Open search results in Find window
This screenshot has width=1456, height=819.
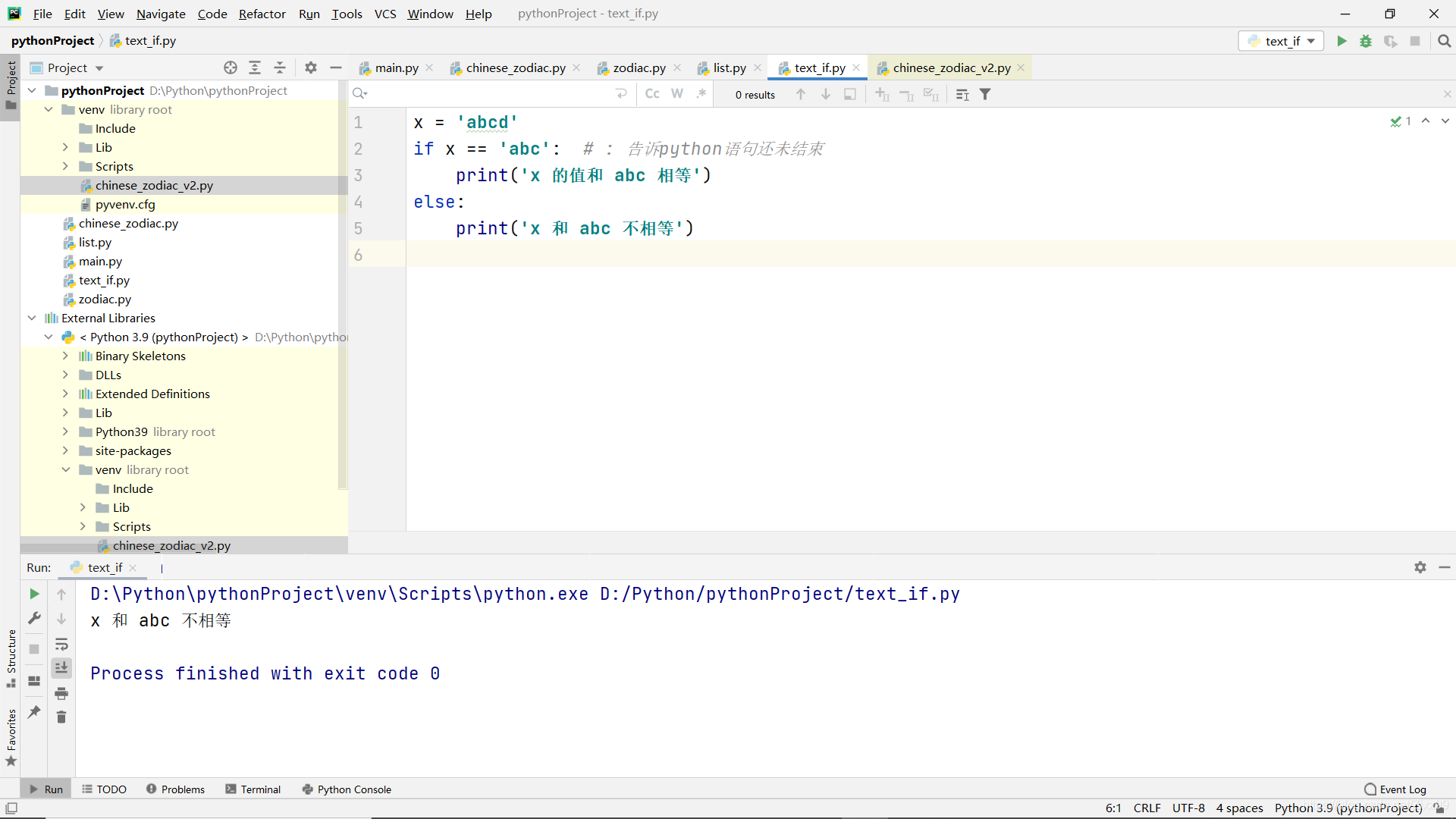pyautogui.click(x=850, y=94)
